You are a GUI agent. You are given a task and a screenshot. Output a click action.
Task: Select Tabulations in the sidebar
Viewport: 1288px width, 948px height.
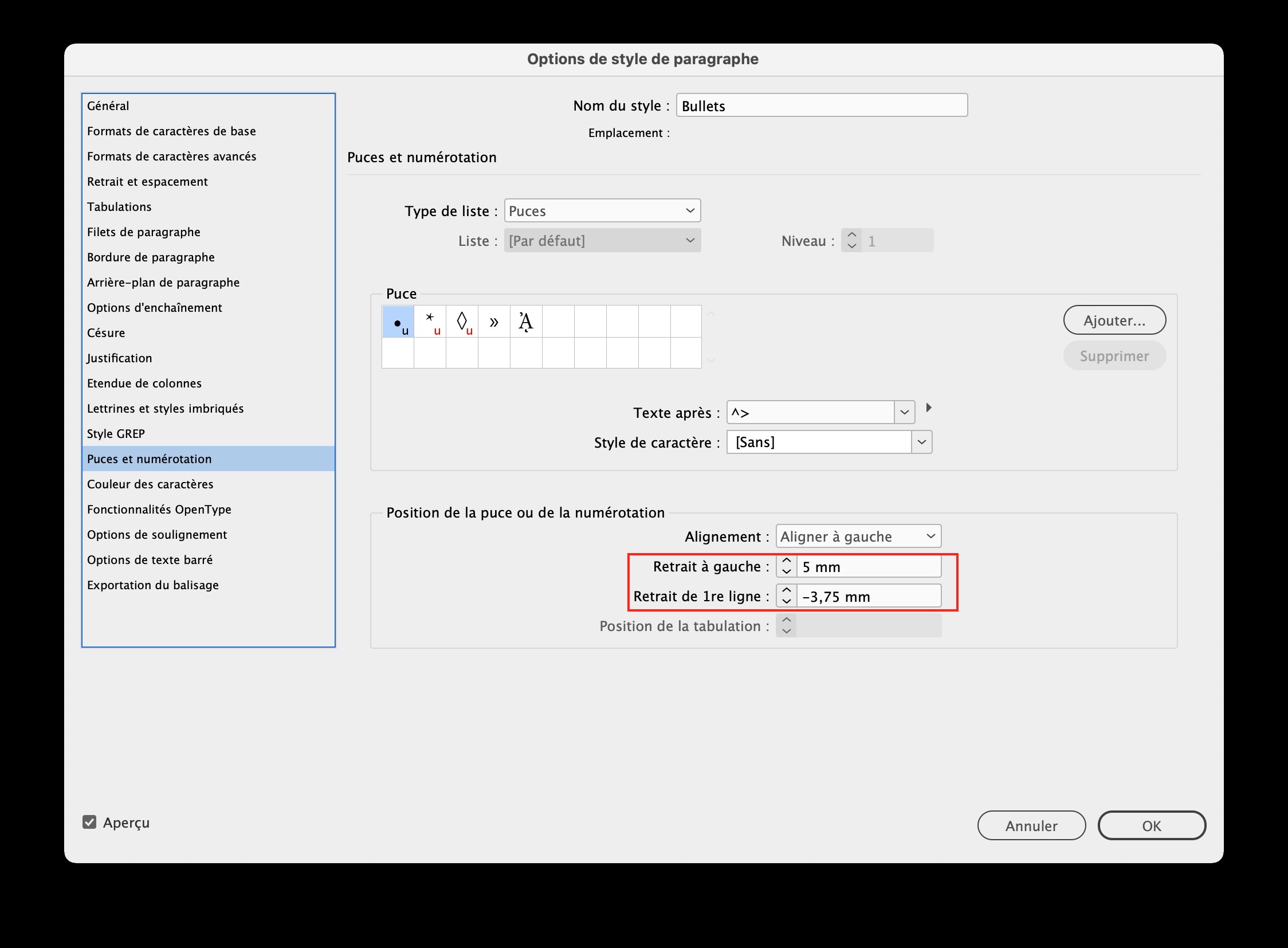tap(119, 206)
